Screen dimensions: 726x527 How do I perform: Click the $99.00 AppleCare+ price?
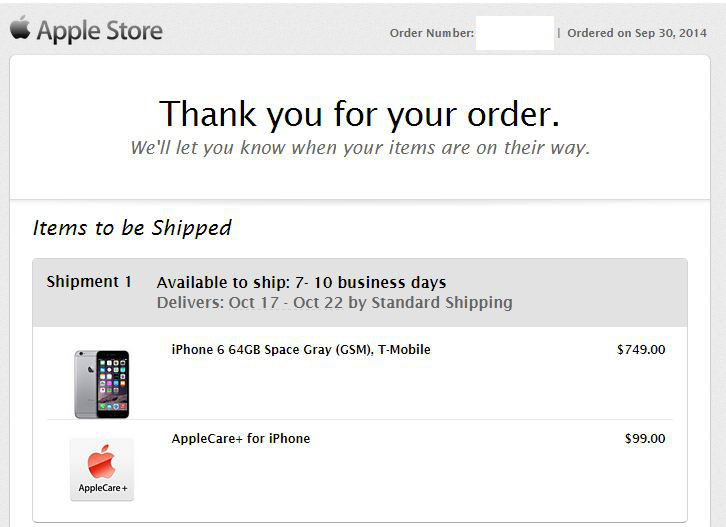645,439
